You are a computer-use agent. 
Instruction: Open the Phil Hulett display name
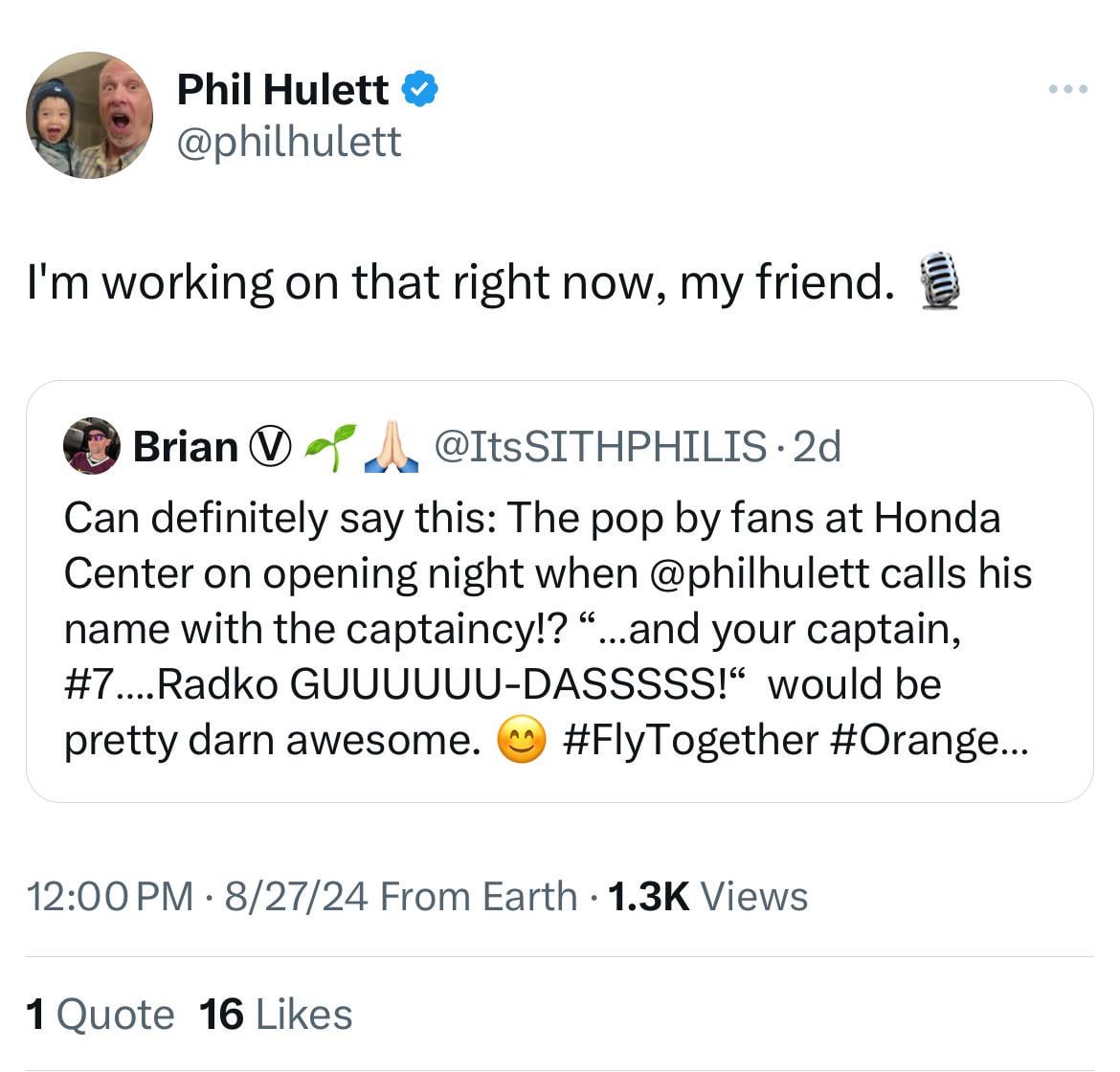tap(283, 89)
